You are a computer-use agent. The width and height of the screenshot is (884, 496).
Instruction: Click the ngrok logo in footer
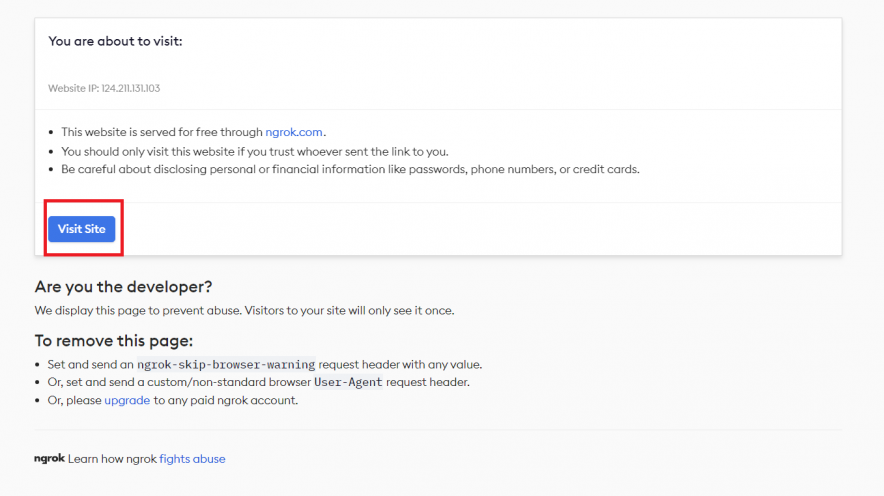(49, 459)
